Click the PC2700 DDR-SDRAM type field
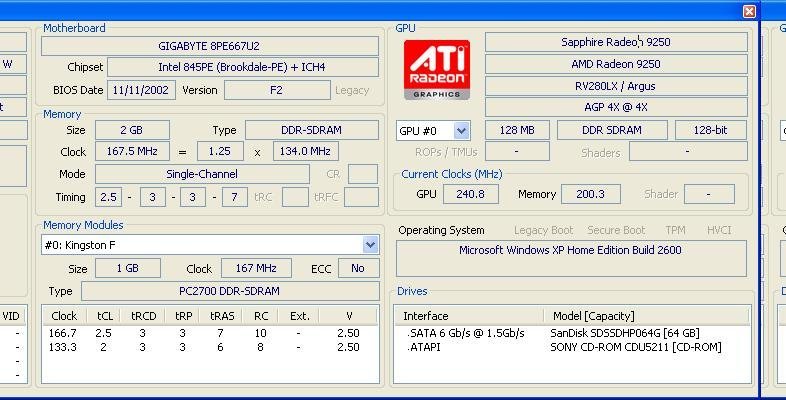 pyautogui.click(x=230, y=291)
